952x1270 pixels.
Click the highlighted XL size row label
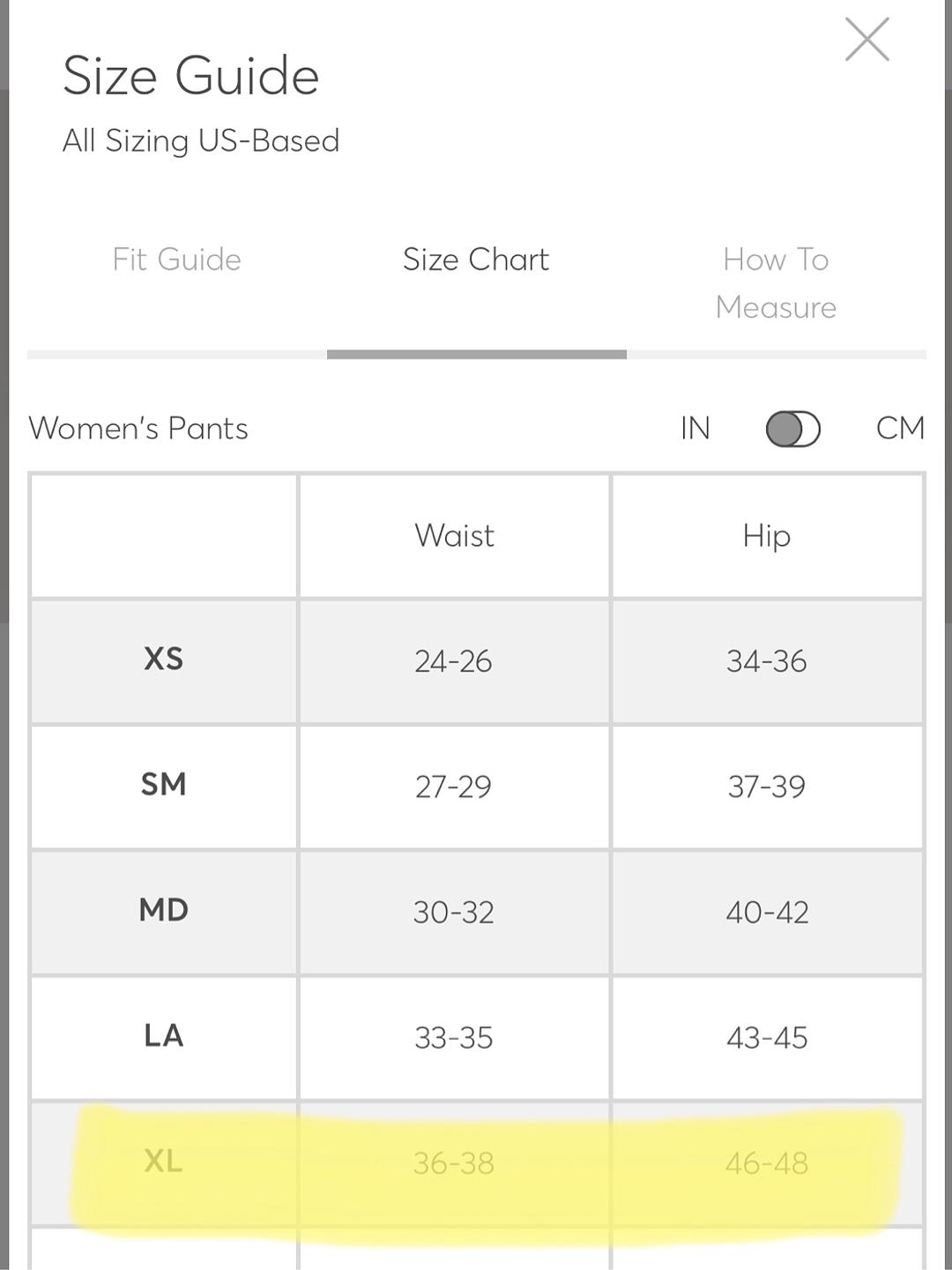tap(163, 1162)
